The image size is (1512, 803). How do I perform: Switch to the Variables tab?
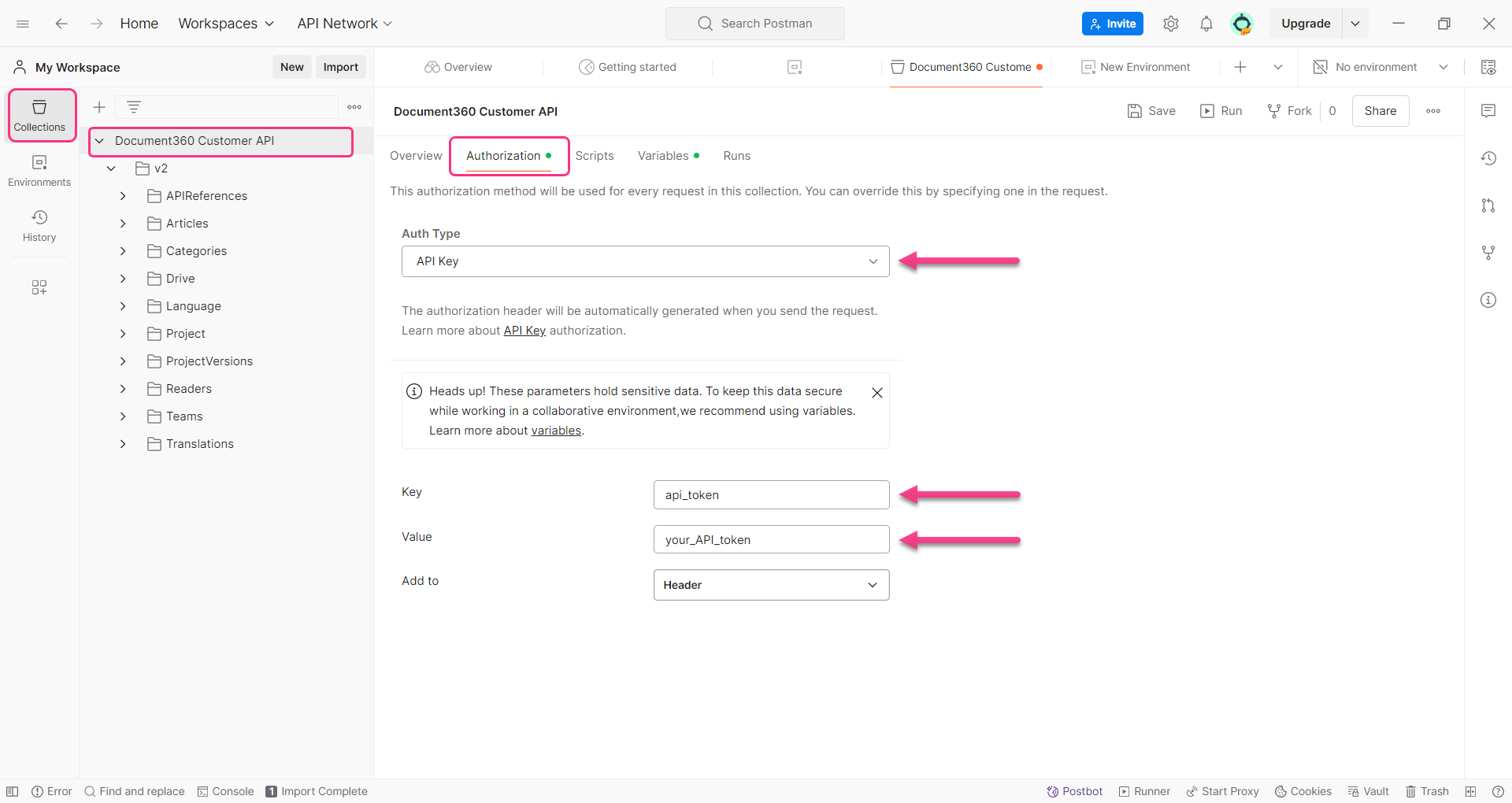[669, 156]
